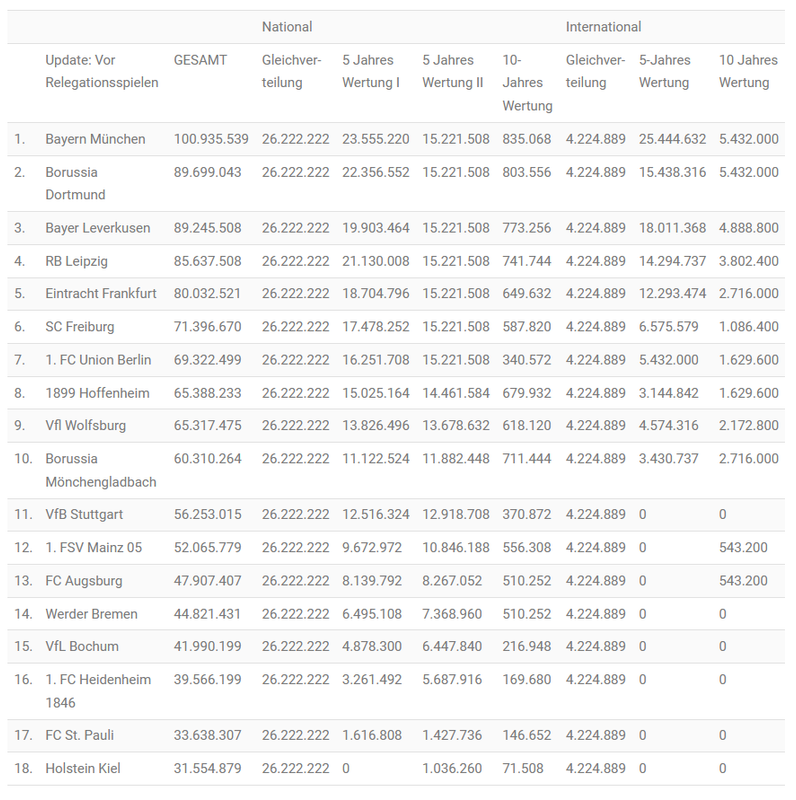Select the 'Werder Bremen' team name
The image size is (796, 800).
coord(91,614)
